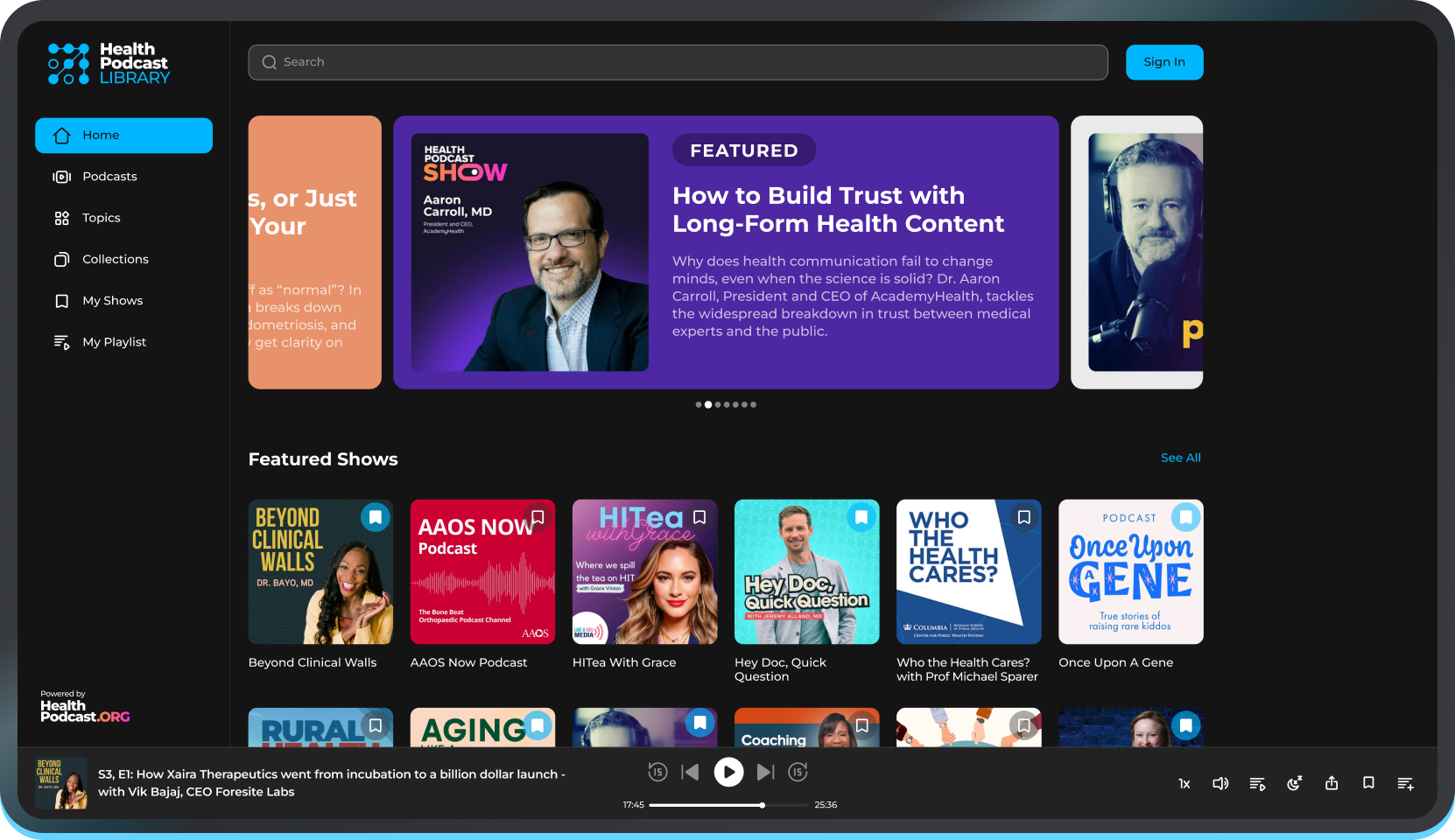This screenshot has height=840, width=1455.
Task: Add the current episode to a playlist
Action: tap(1406, 784)
